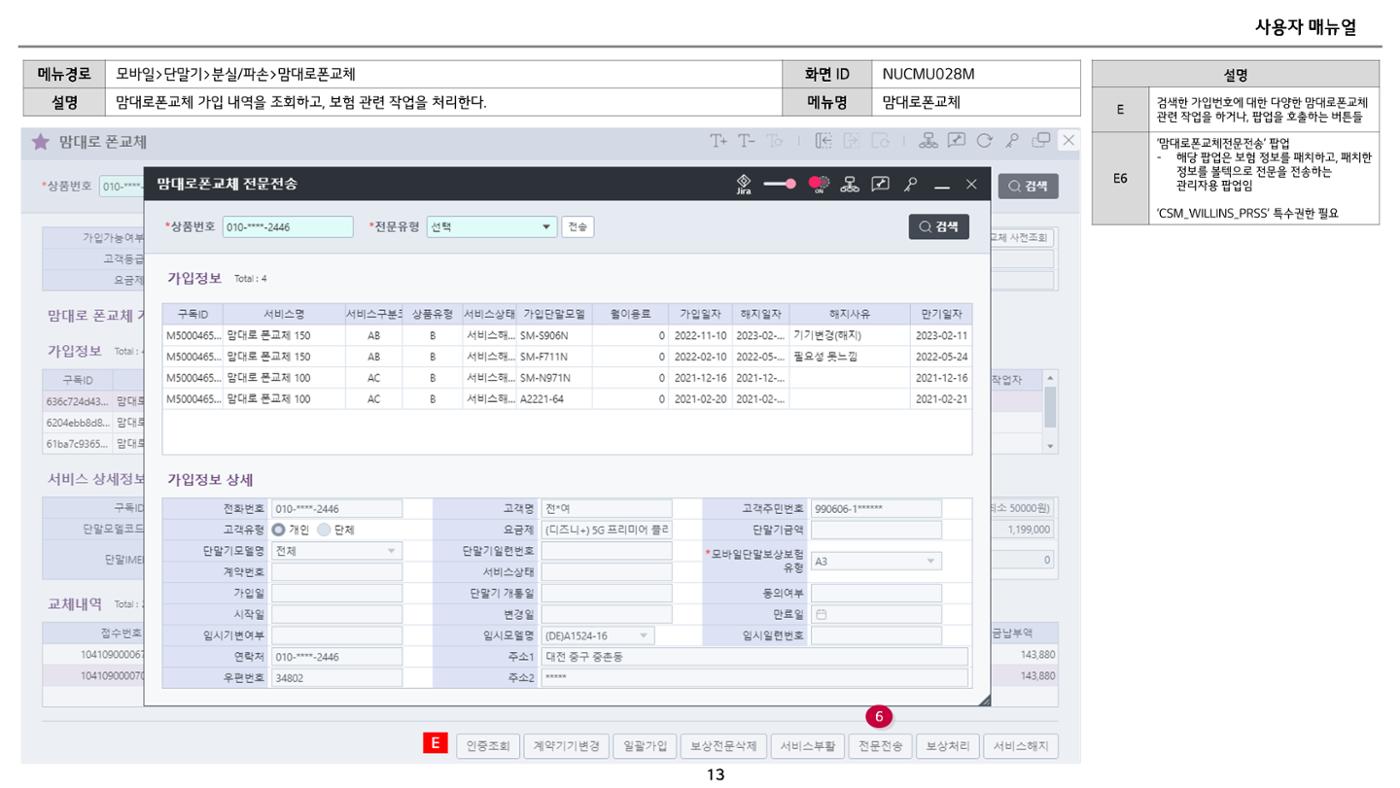Image resolution: width=1400 pixels, height=788 pixels.
Task: Click the 검색 button in the main window behind
Action: coord(1027,187)
